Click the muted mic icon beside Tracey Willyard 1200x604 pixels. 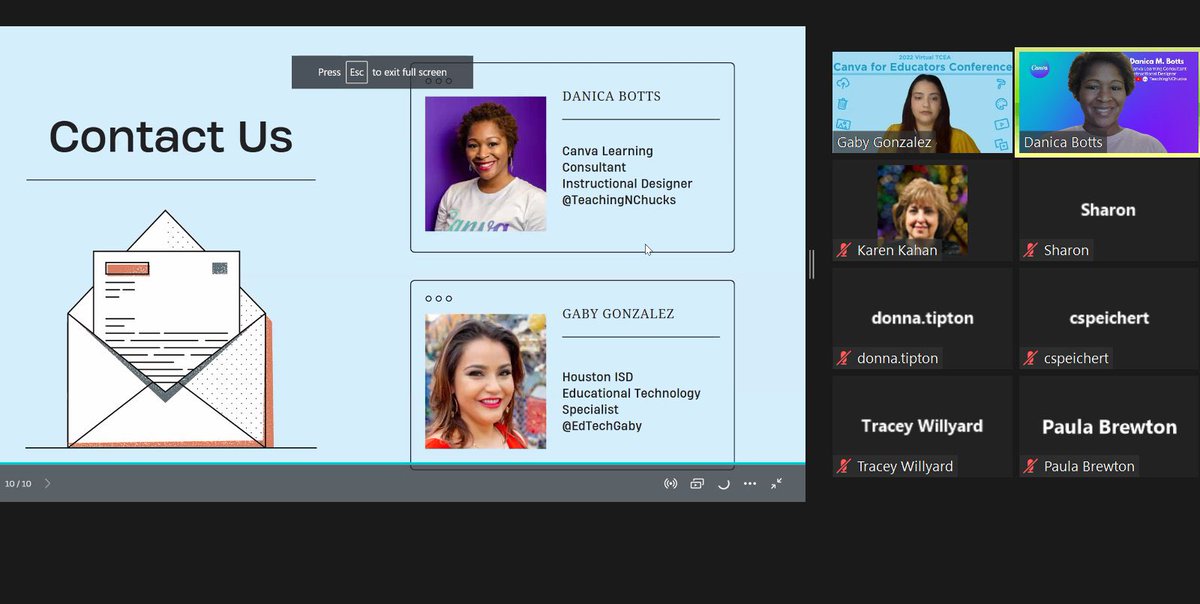(x=845, y=466)
